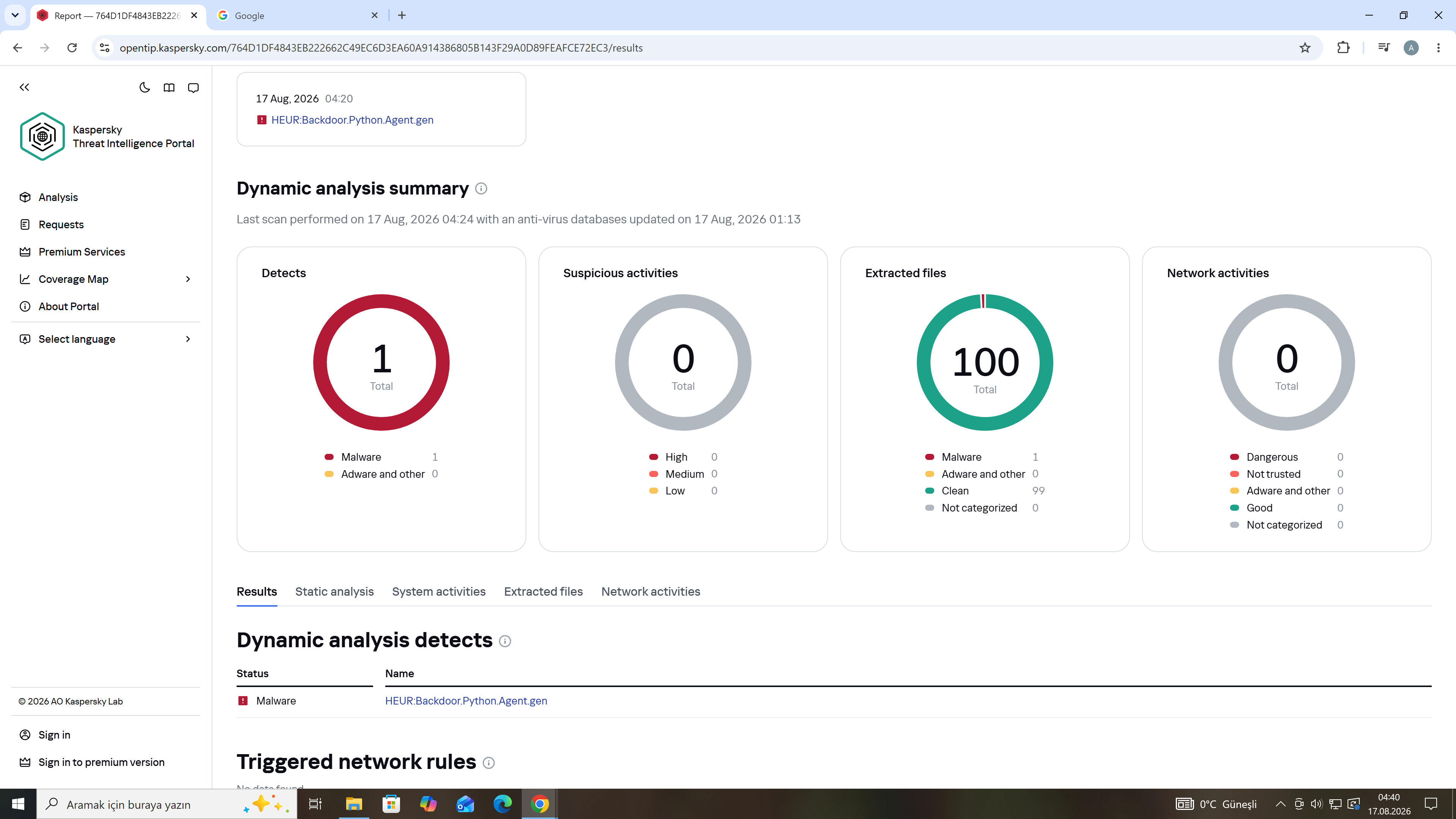
Task: Switch to the Results tab
Action: [x=257, y=591]
